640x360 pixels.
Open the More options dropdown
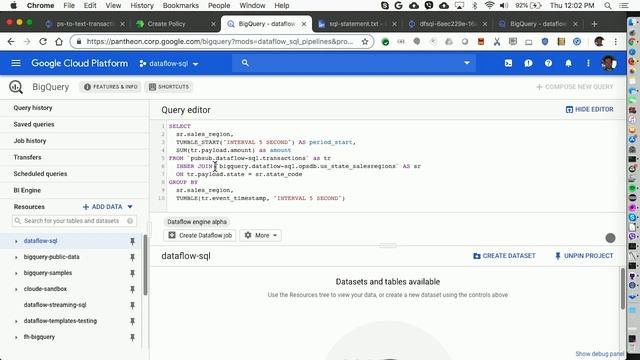(261, 236)
